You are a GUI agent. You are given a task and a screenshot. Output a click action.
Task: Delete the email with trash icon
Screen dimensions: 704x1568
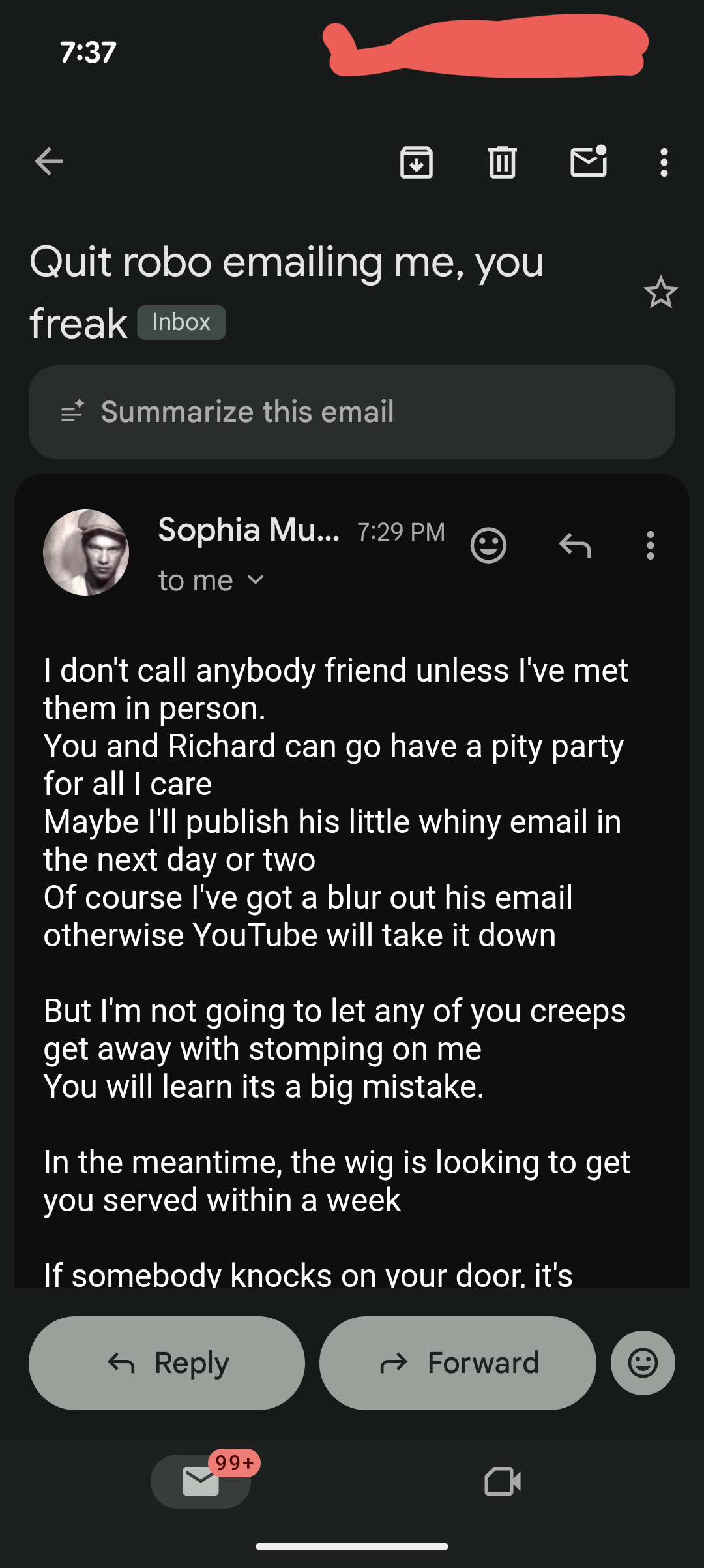coord(502,162)
